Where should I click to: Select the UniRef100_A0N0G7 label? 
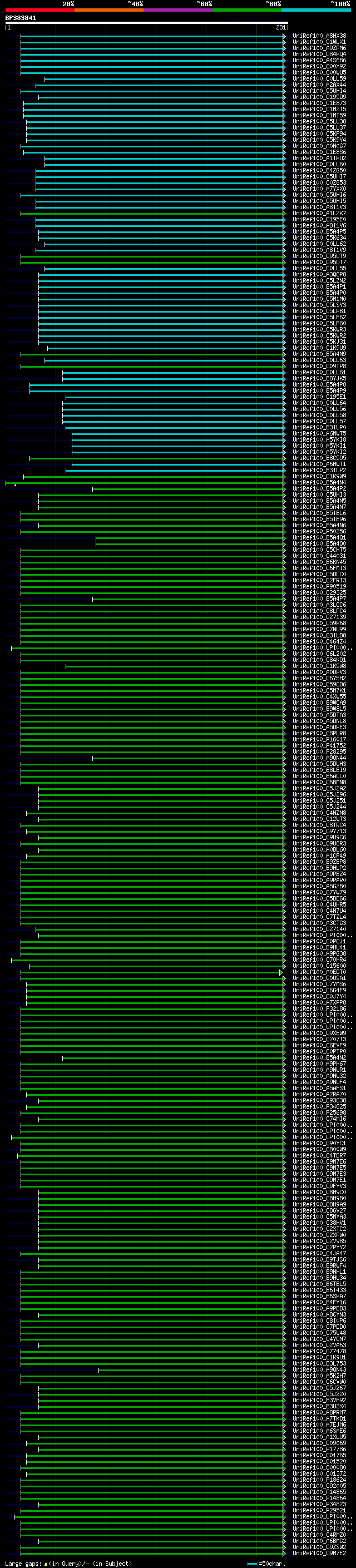[319, 146]
